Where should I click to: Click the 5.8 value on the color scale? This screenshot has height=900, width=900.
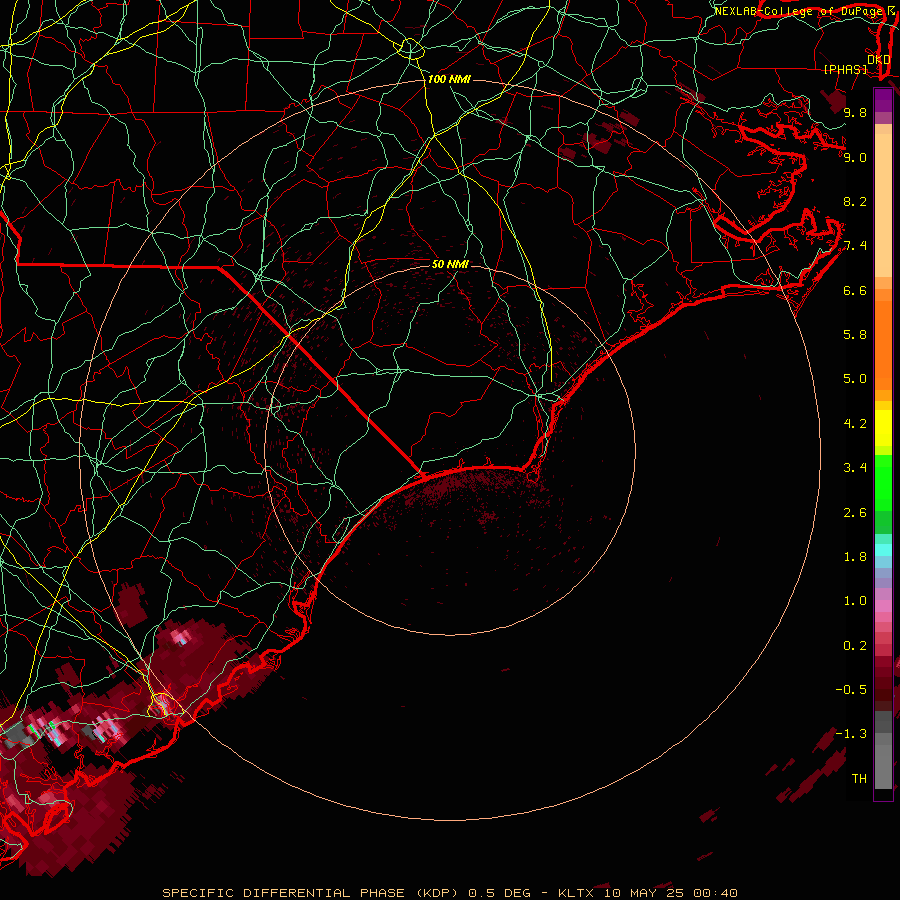(x=855, y=335)
